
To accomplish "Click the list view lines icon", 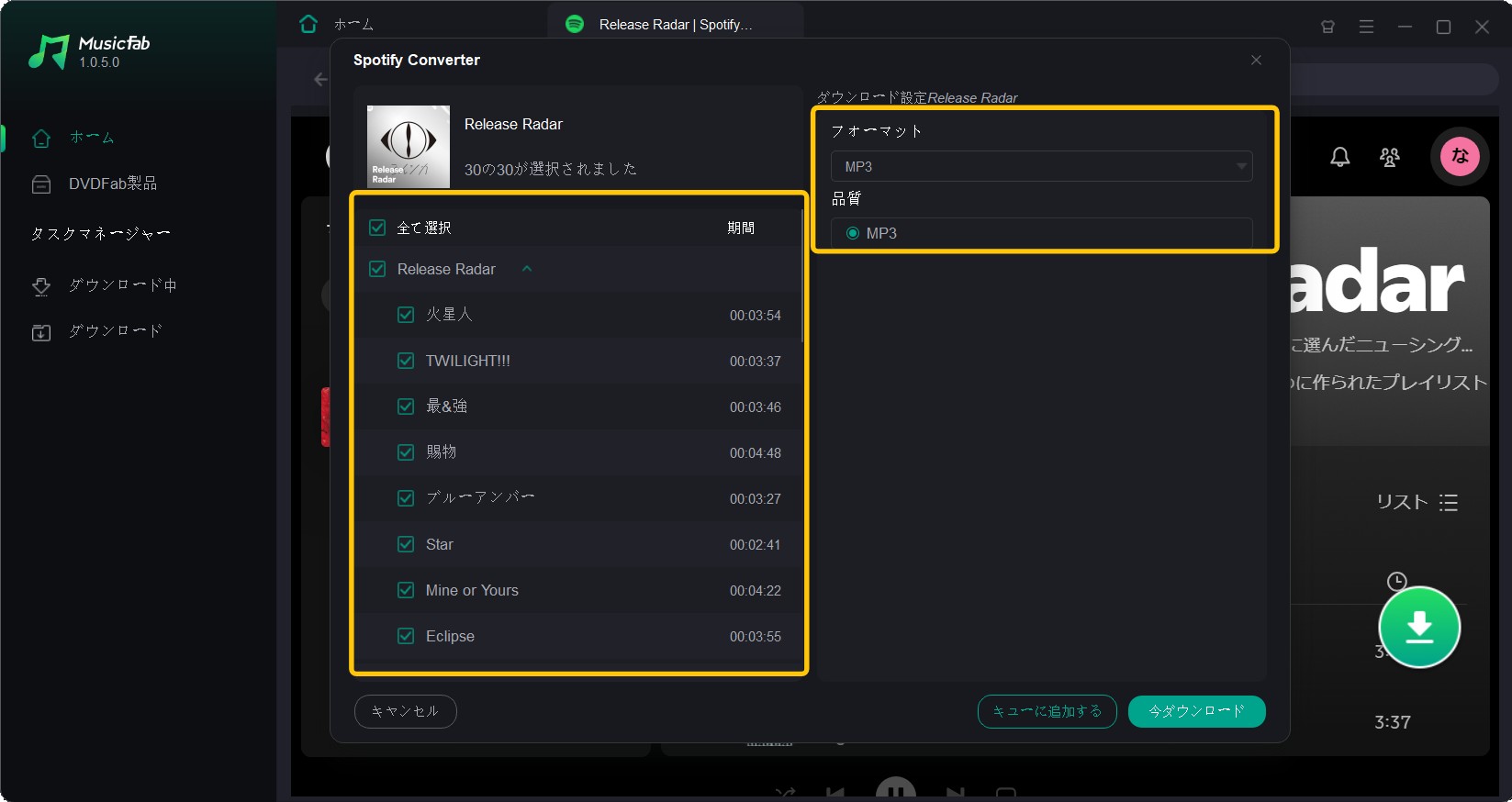I will click(x=1449, y=502).
